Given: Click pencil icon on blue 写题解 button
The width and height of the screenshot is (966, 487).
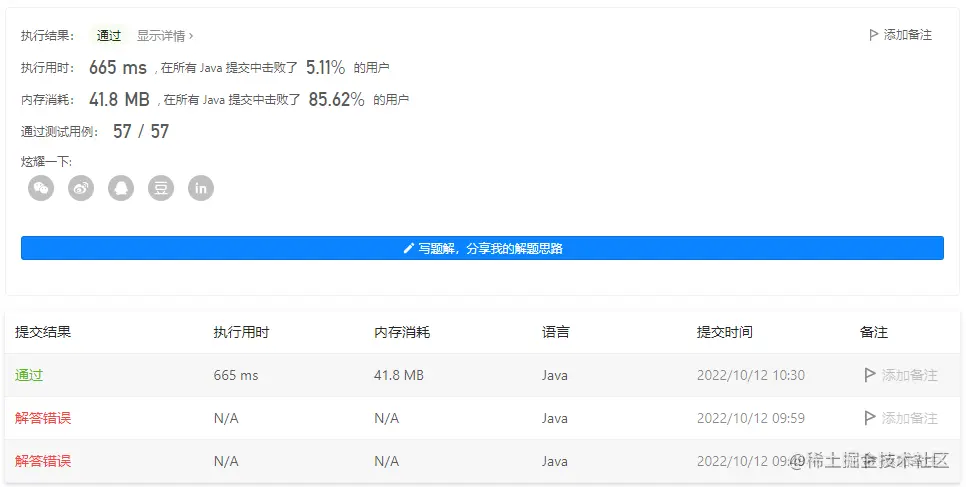Looking at the screenshot, I should click(x=408, y=248).
